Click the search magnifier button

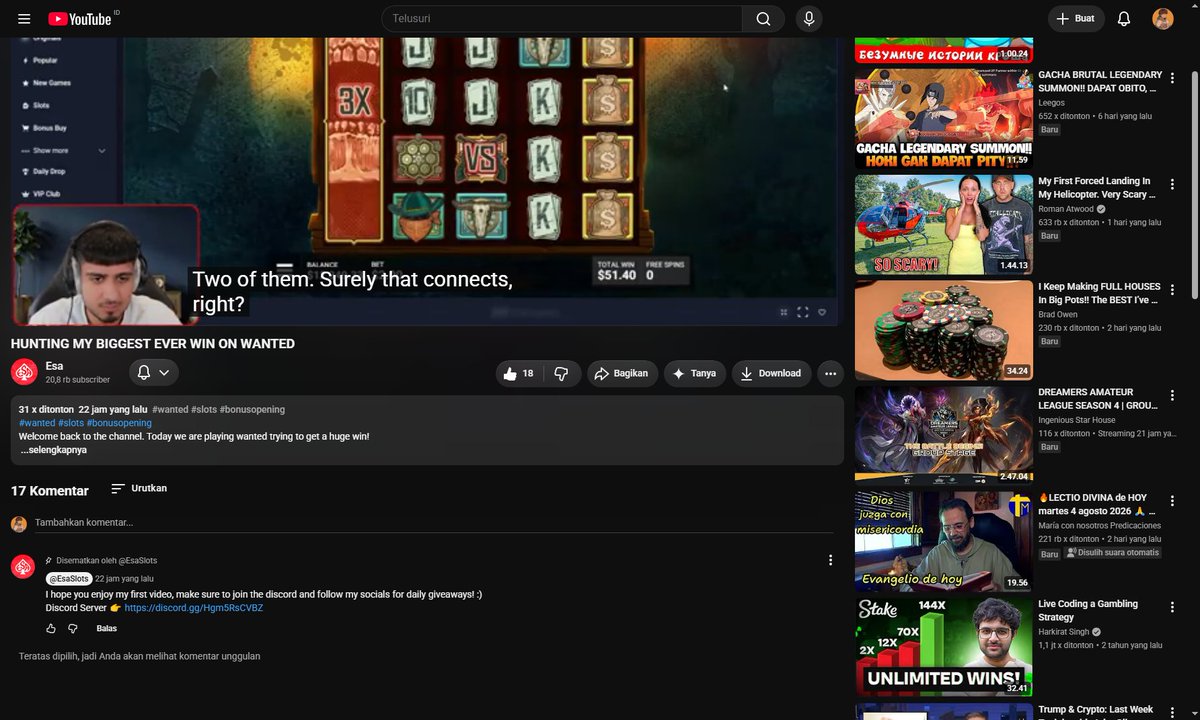[x=763, y=19]
